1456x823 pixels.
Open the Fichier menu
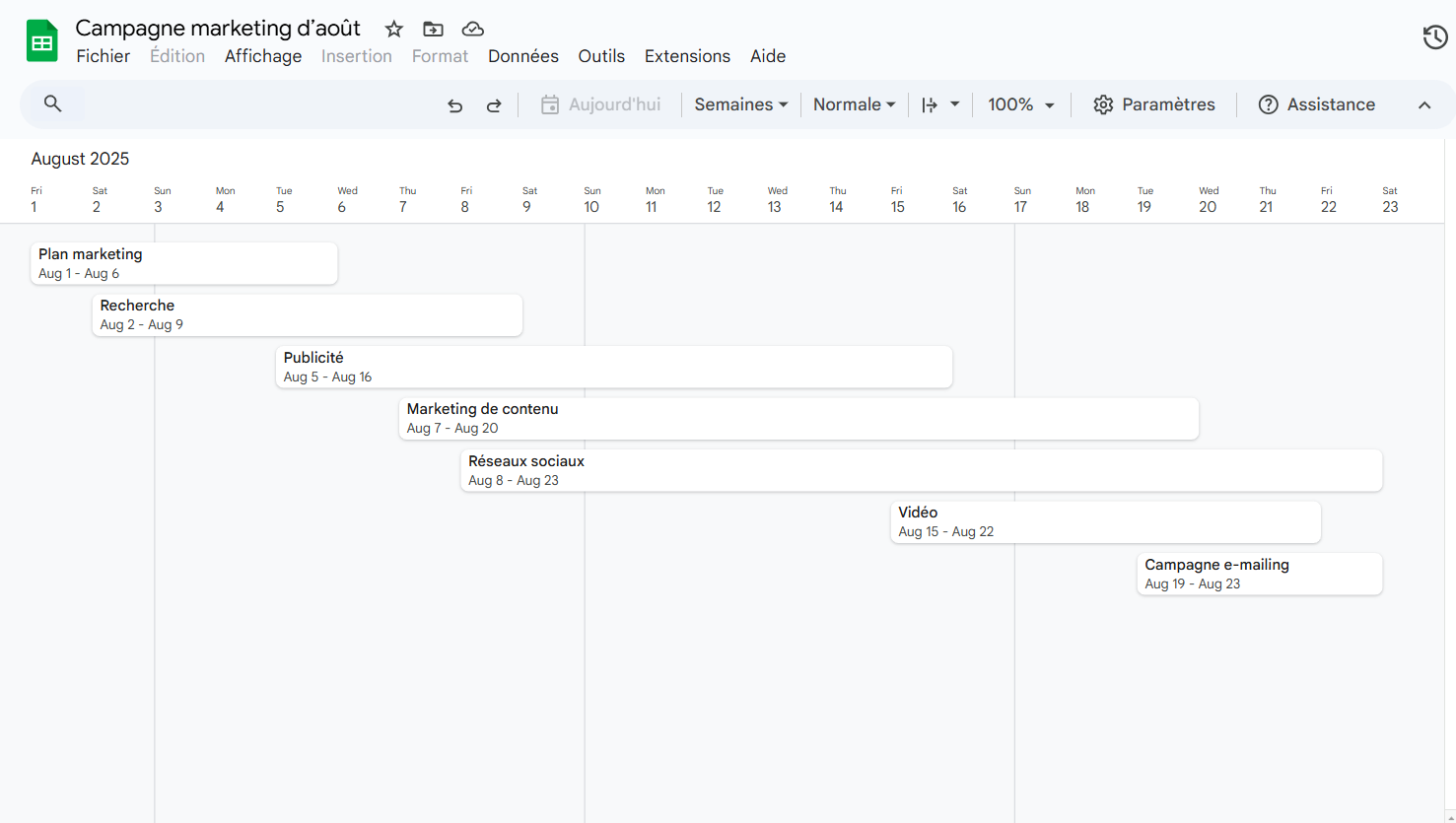[103, 56]
